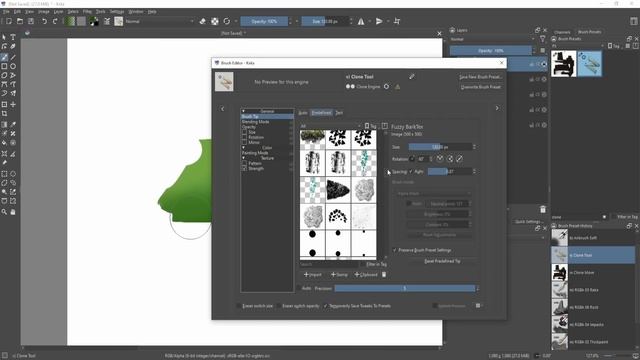Select the Color Sampler eyedropper tool

(x=13, y=124)
